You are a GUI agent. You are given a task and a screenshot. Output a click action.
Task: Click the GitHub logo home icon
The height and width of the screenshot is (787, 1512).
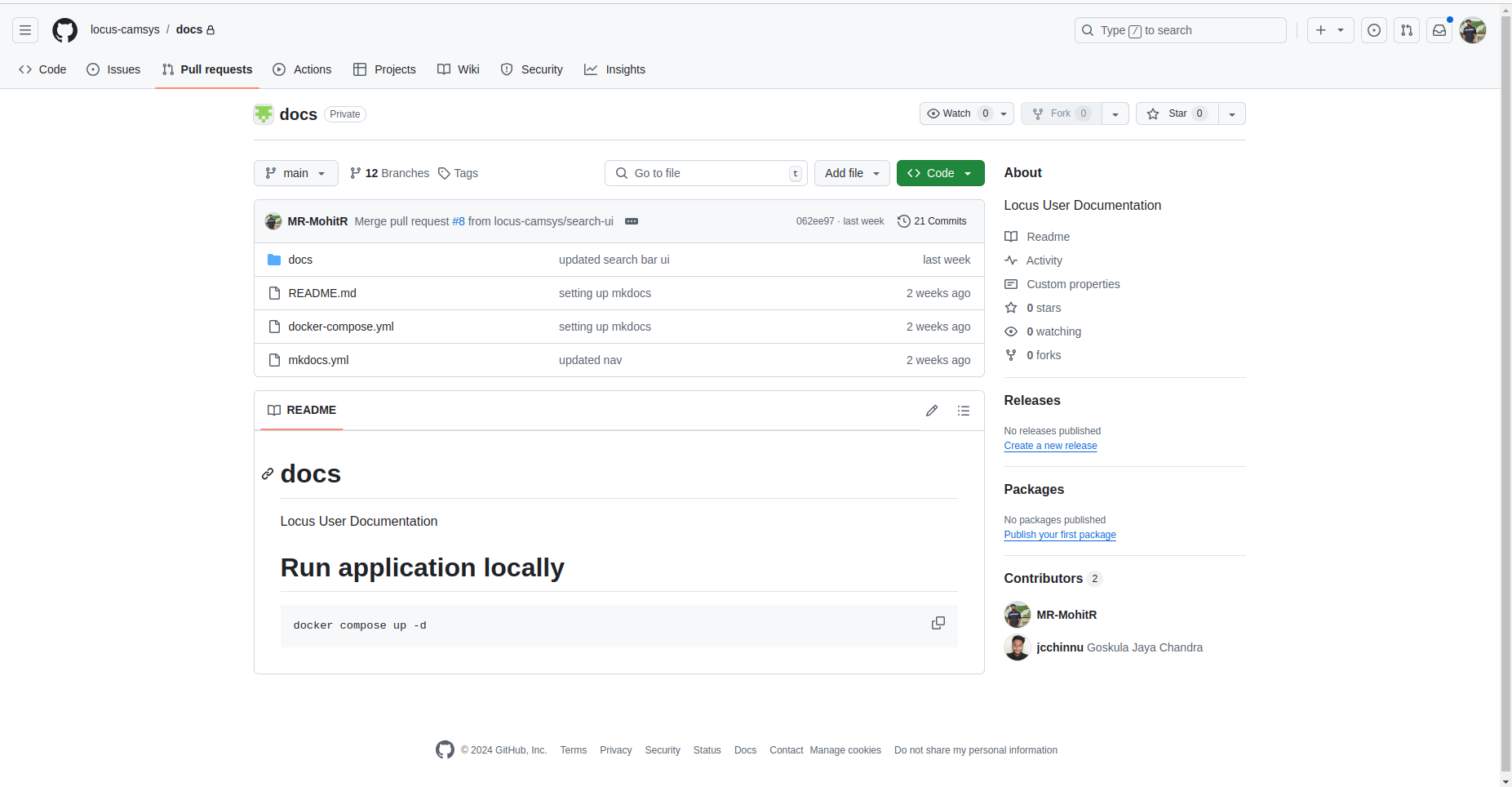tap(64, 30)
